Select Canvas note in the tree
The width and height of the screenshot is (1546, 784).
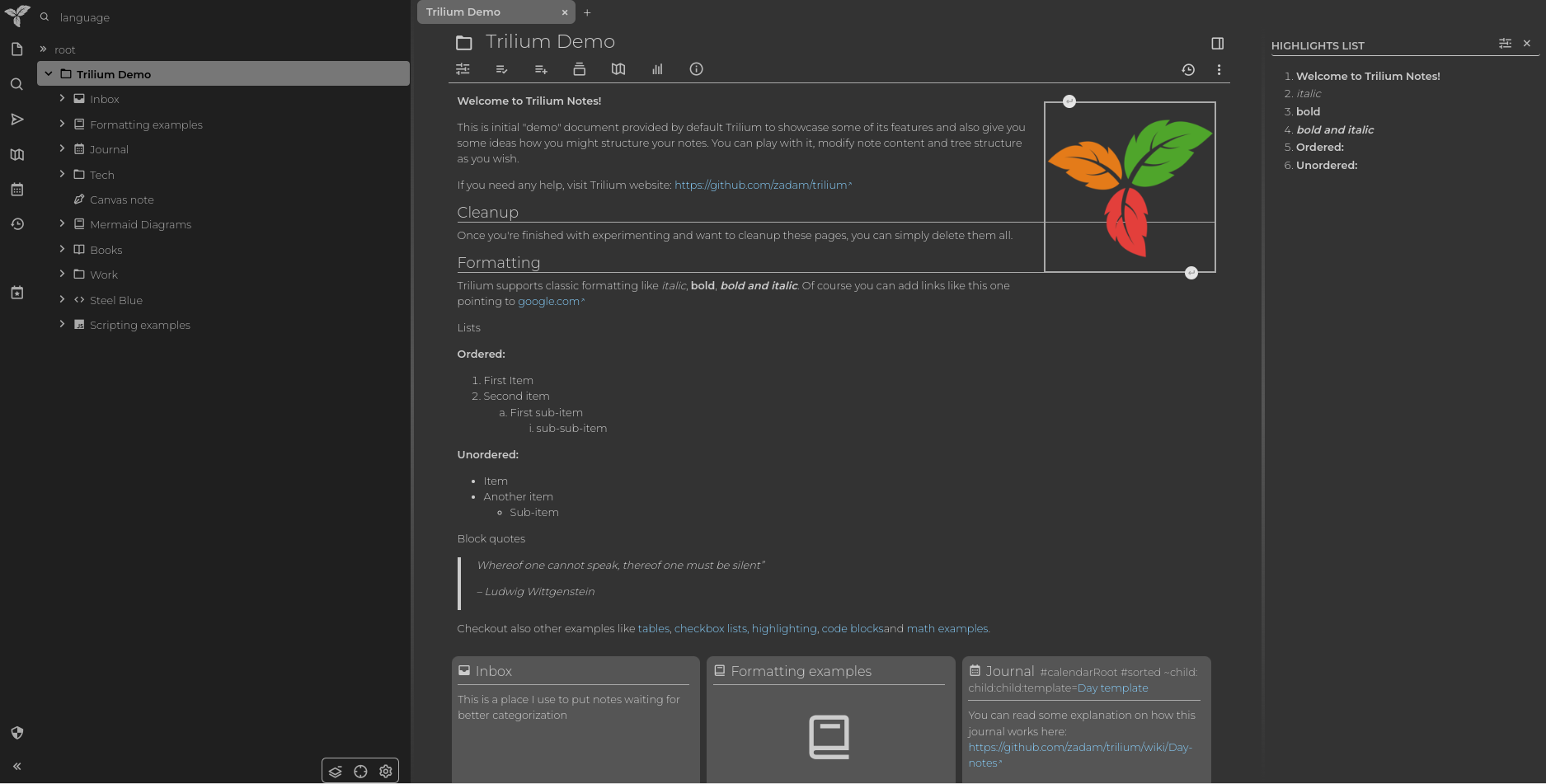[x=122, y=200]
